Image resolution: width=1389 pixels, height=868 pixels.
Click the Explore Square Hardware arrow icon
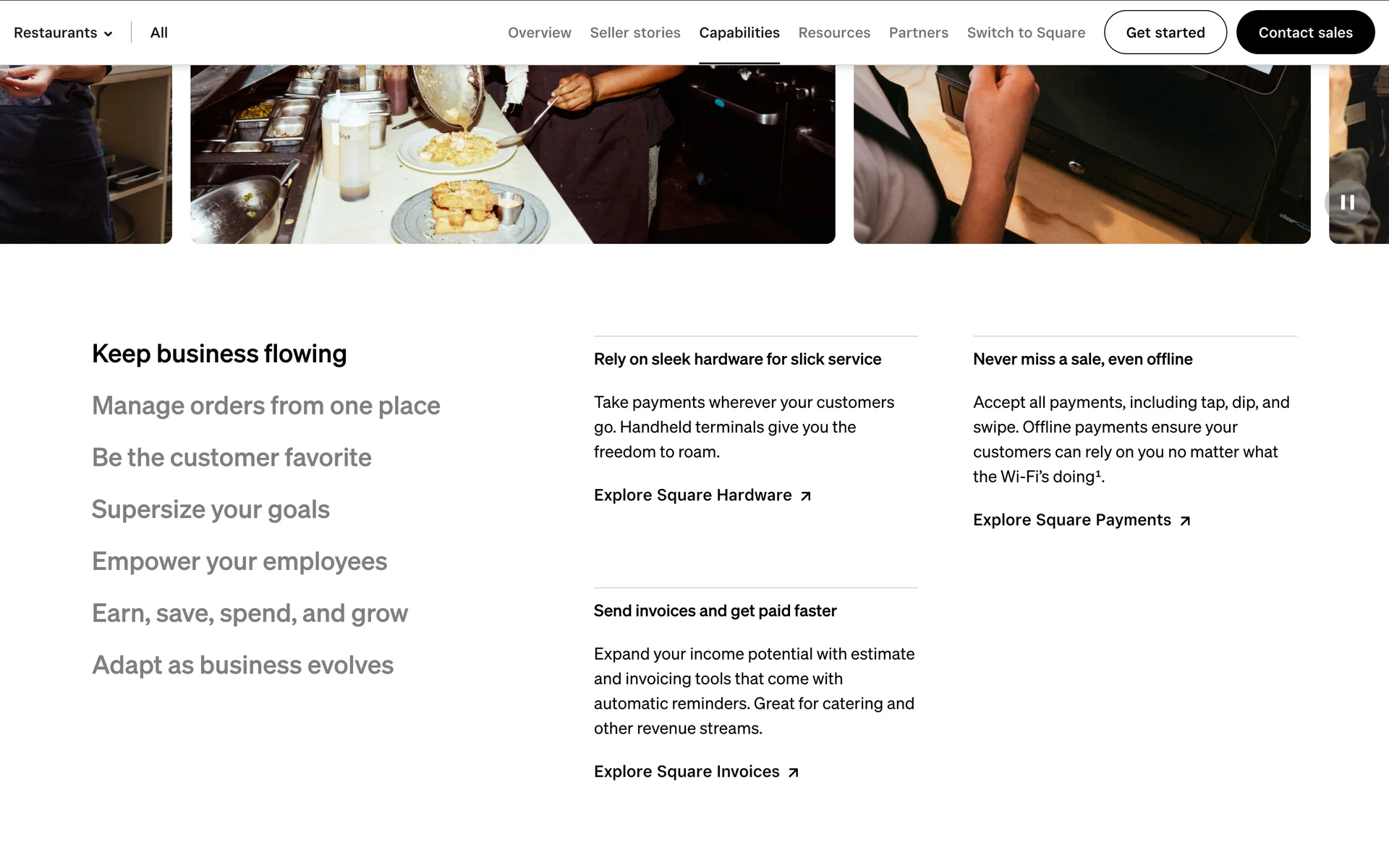pyautogui.click(x=805, y=496)
